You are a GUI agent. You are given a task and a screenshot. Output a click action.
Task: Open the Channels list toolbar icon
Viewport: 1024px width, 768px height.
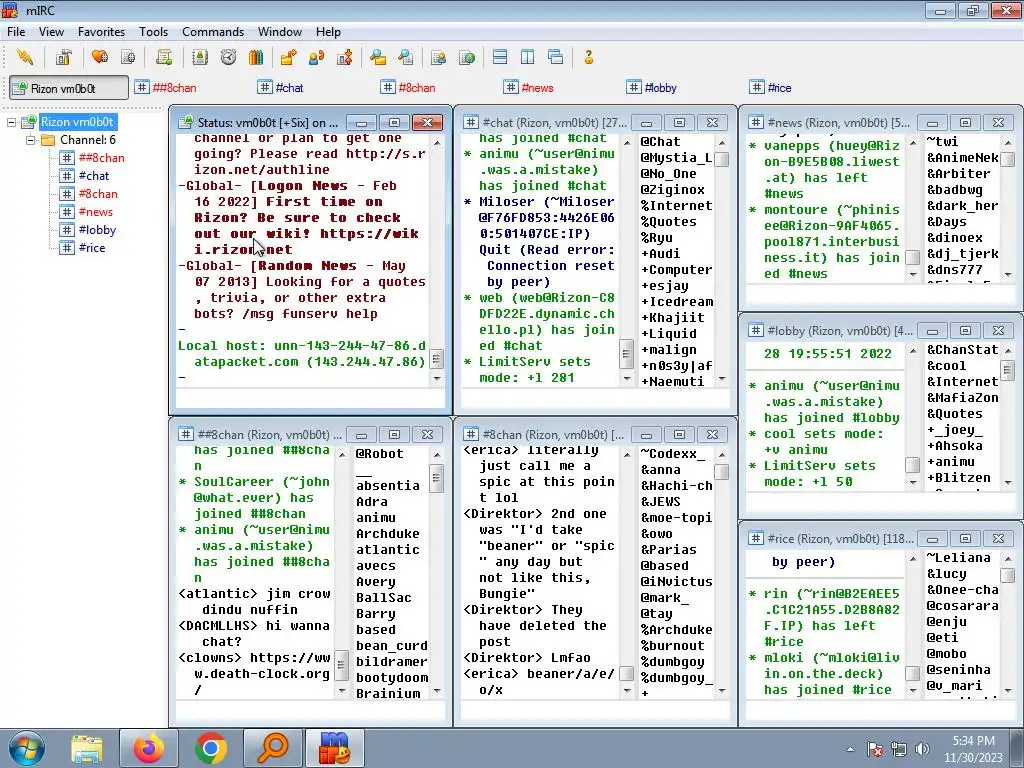coord(128,57)
